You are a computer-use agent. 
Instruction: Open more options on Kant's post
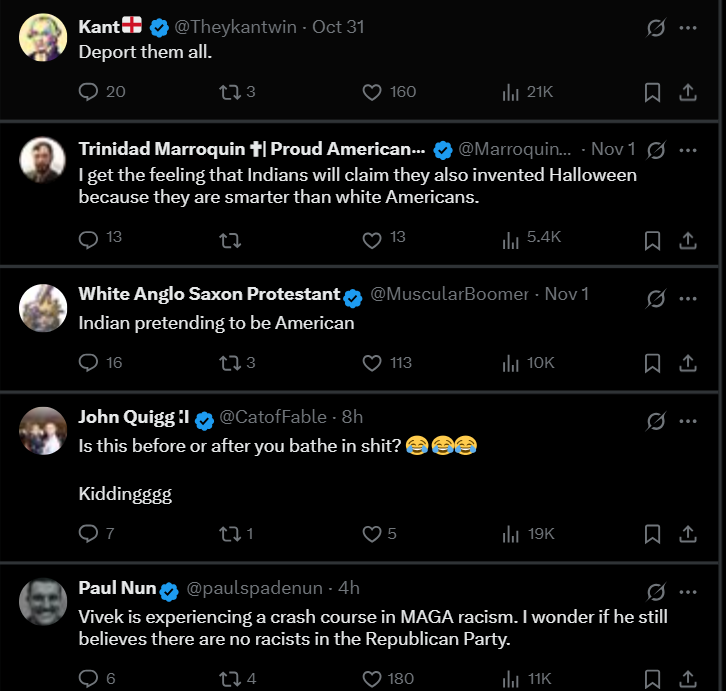click(x=688, y=28)
